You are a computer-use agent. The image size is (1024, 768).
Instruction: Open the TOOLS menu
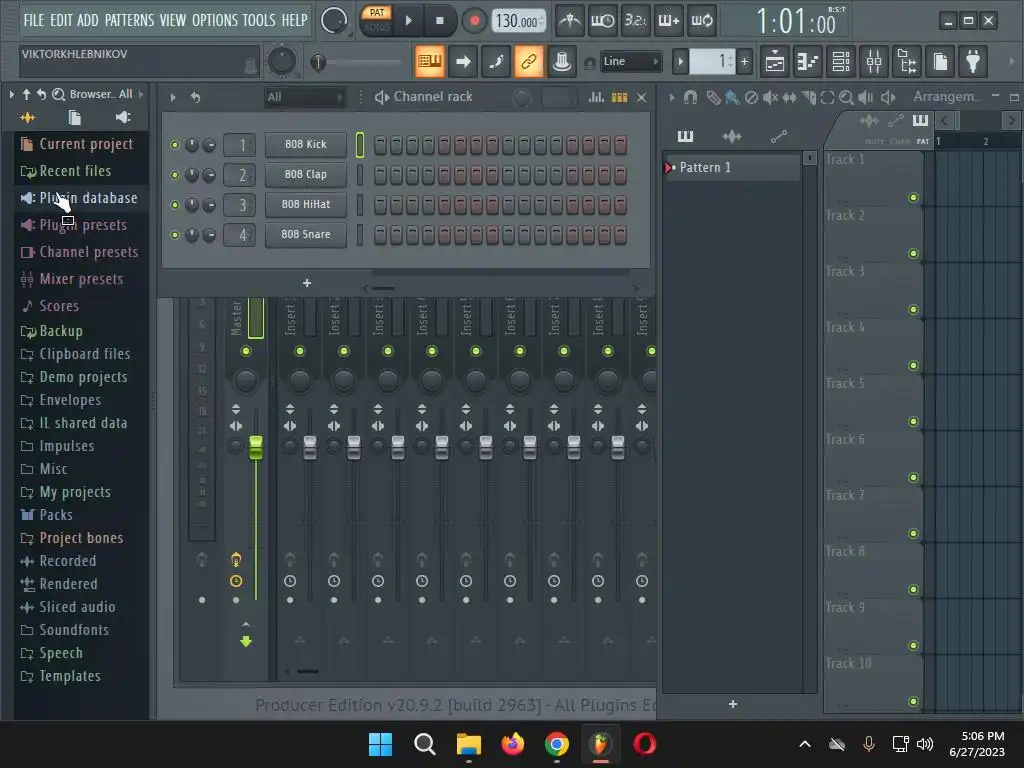point(259,20)
